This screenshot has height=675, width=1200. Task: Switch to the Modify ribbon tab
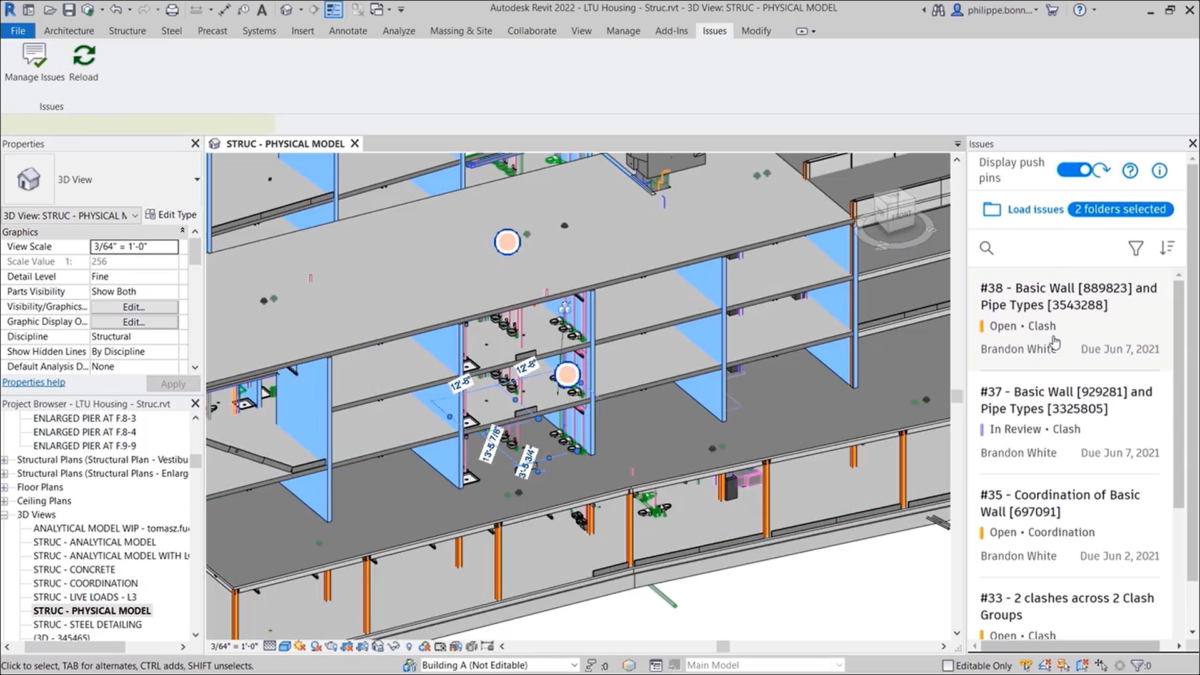click(756, 31)
